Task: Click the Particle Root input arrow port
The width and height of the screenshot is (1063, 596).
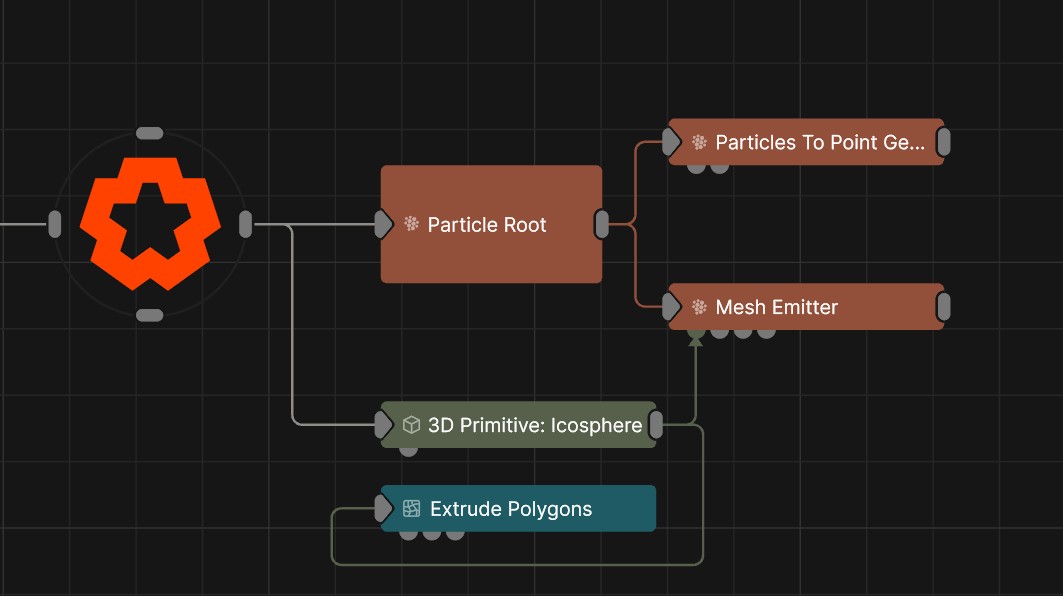Action: tap(382, 224)
